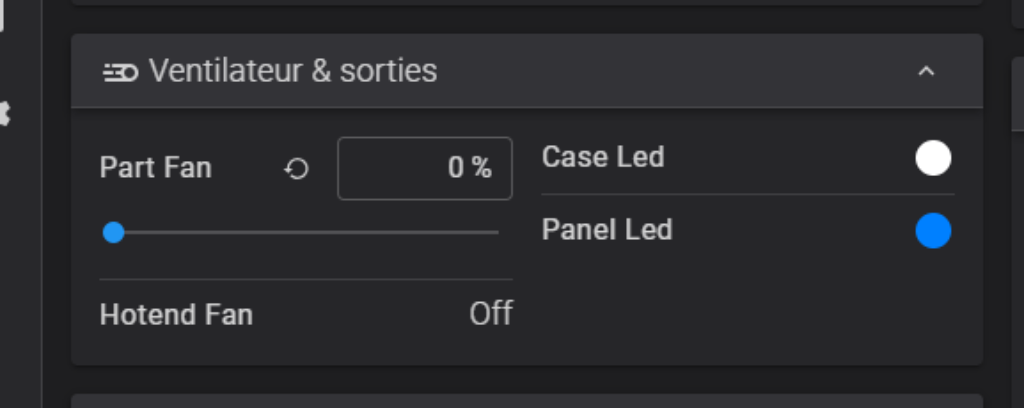1024x408 pixels.
Task: Collapse the Ventilateur & sorties panel chevron
Action: [x=926, y=71]
